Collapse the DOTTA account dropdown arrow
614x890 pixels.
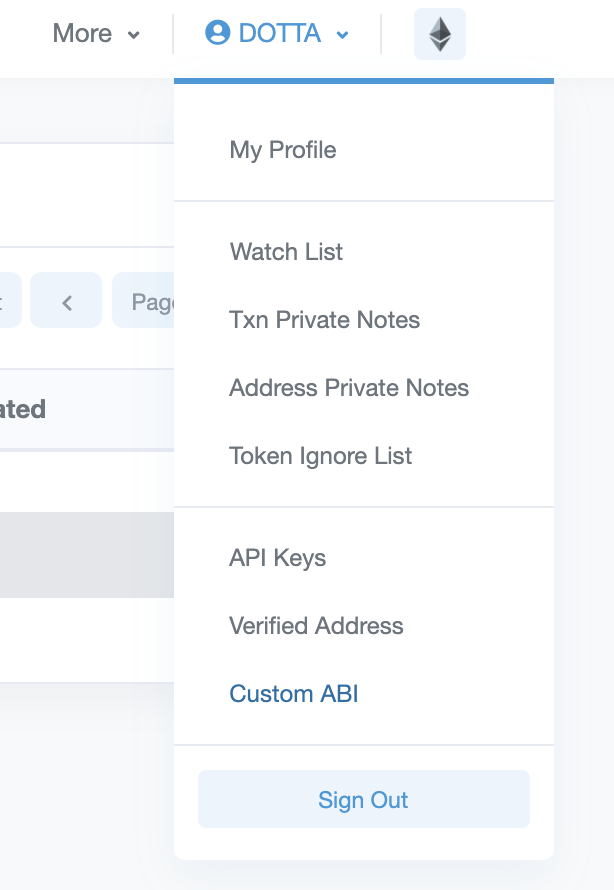pyautogui.click(x=343, y=35)
